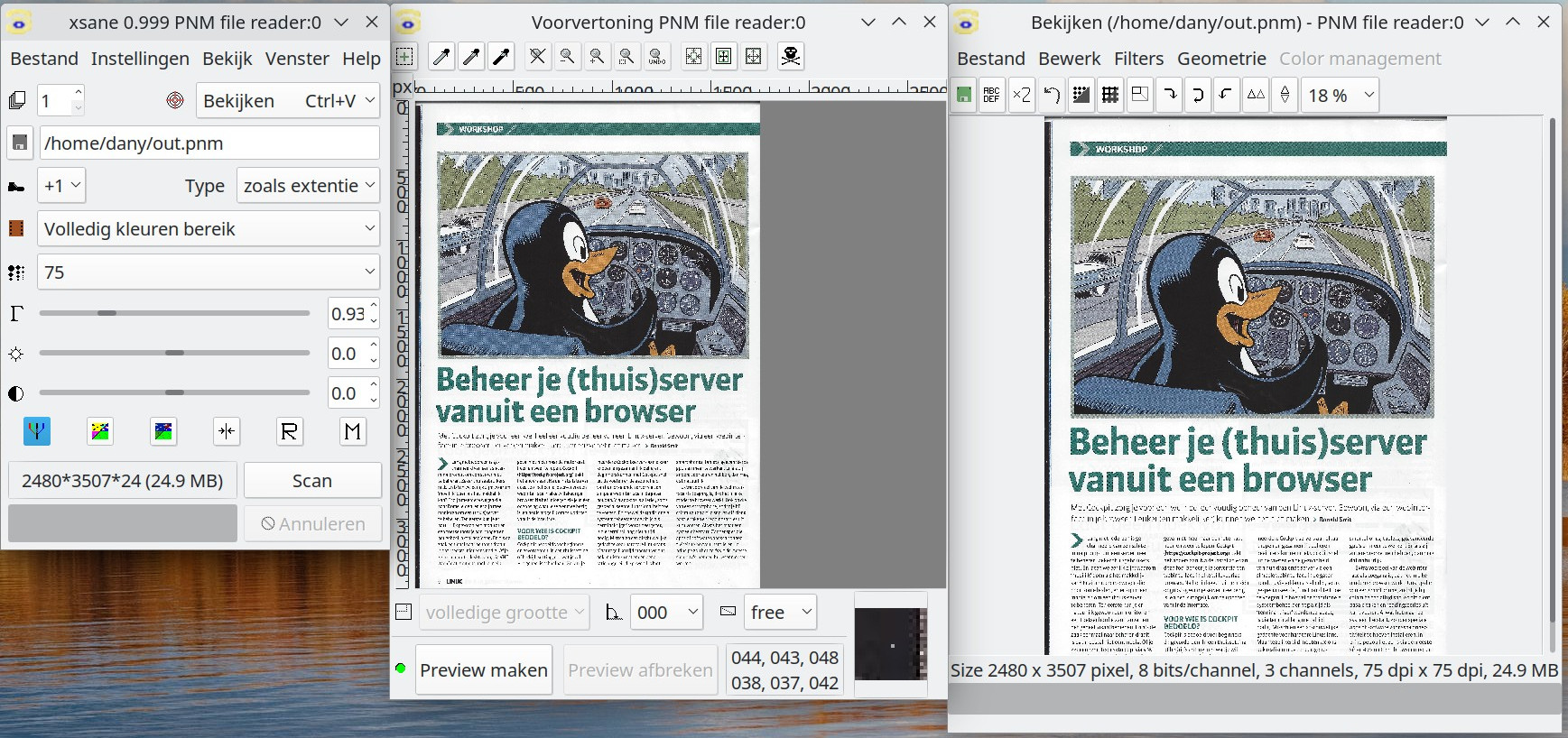Open the Venster menu
The image size is (1568, 738).
[x=297, y=59]
